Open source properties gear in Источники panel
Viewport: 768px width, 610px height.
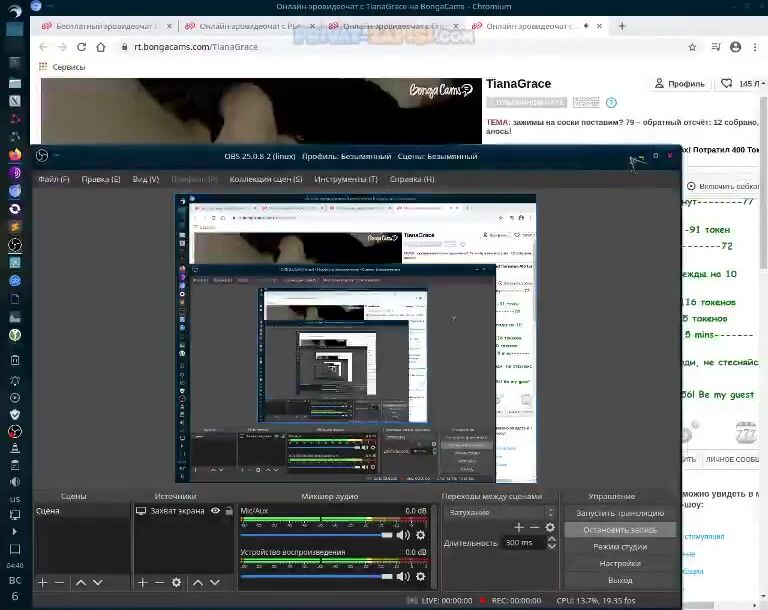pyautogui.click(x=176, y=582)
